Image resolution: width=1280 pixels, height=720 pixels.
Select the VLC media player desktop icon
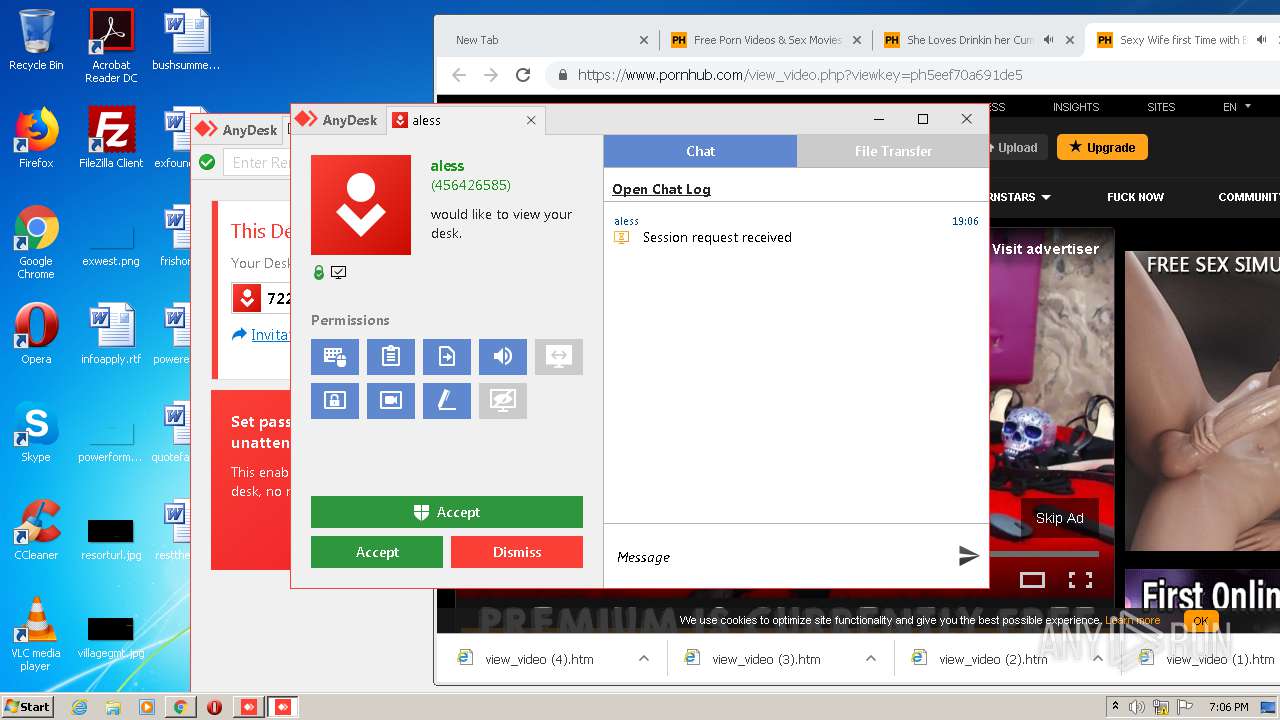point(36,634)
